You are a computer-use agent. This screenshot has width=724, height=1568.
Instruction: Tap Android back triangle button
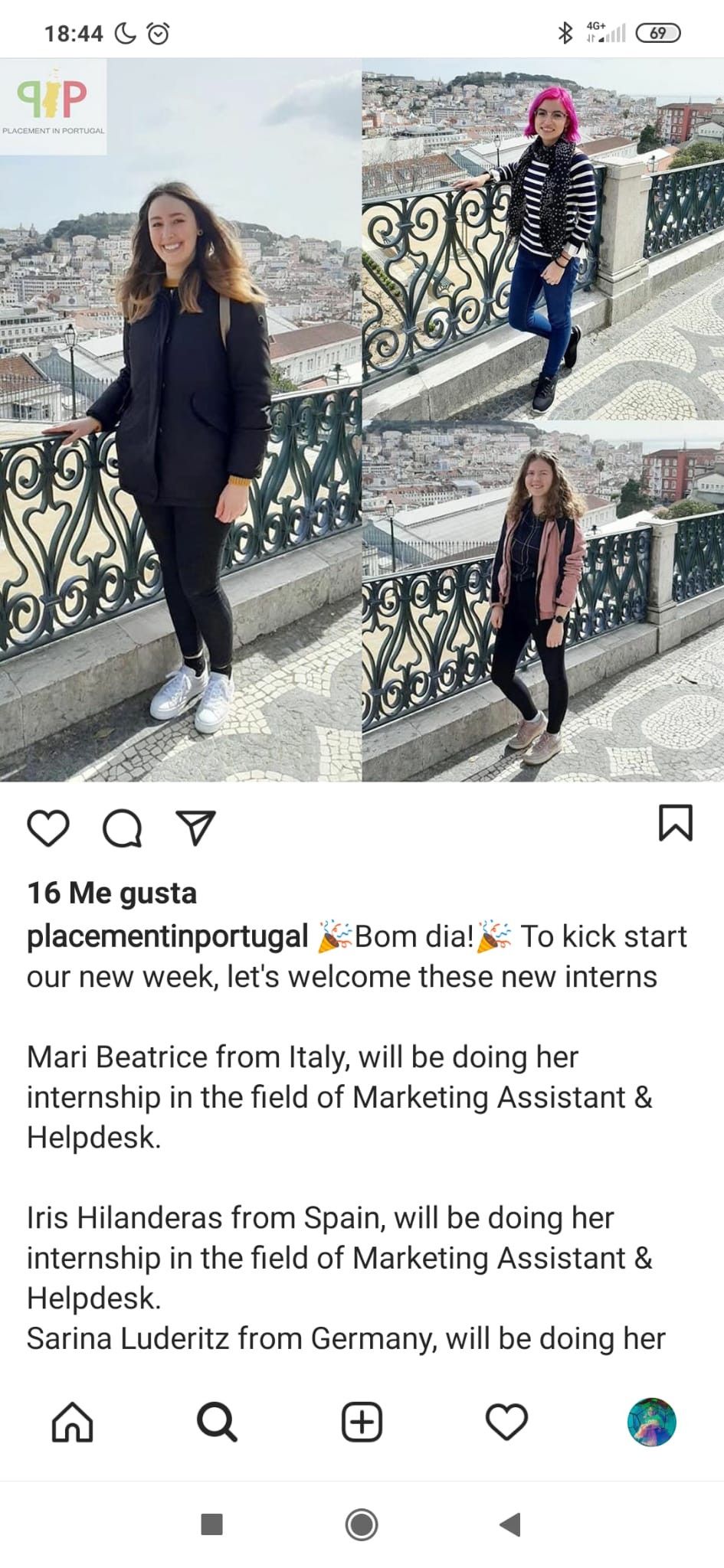coord(510,1524)
